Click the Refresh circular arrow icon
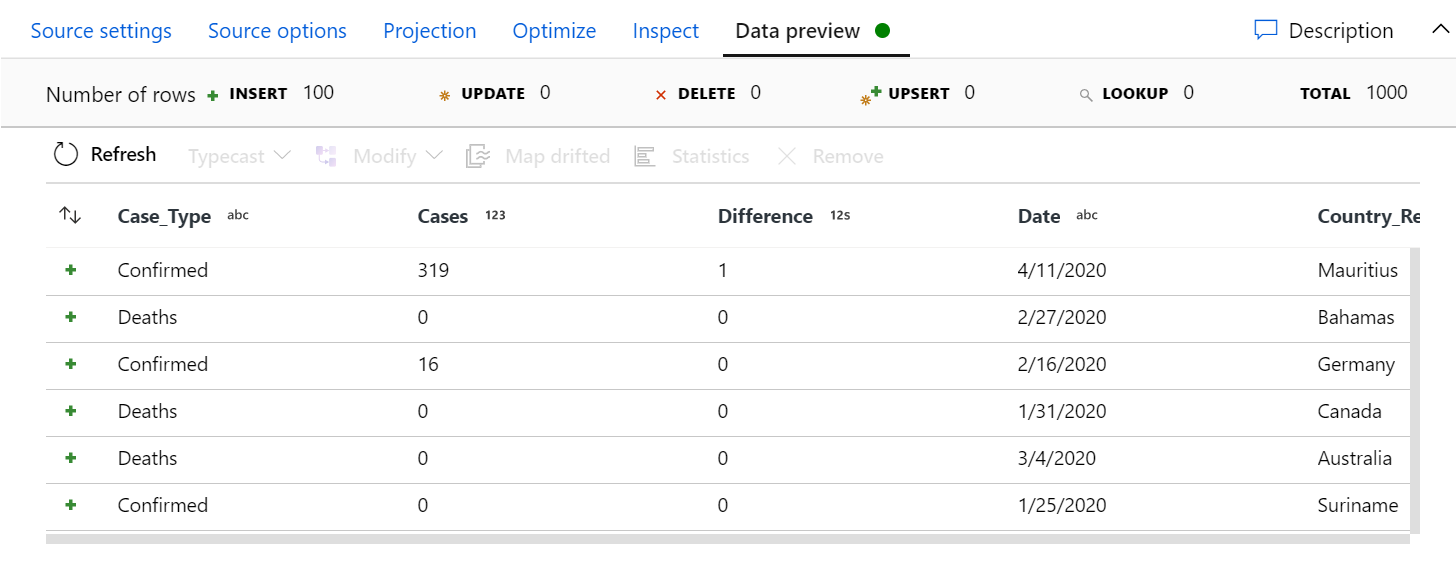 tap(66, 154)
